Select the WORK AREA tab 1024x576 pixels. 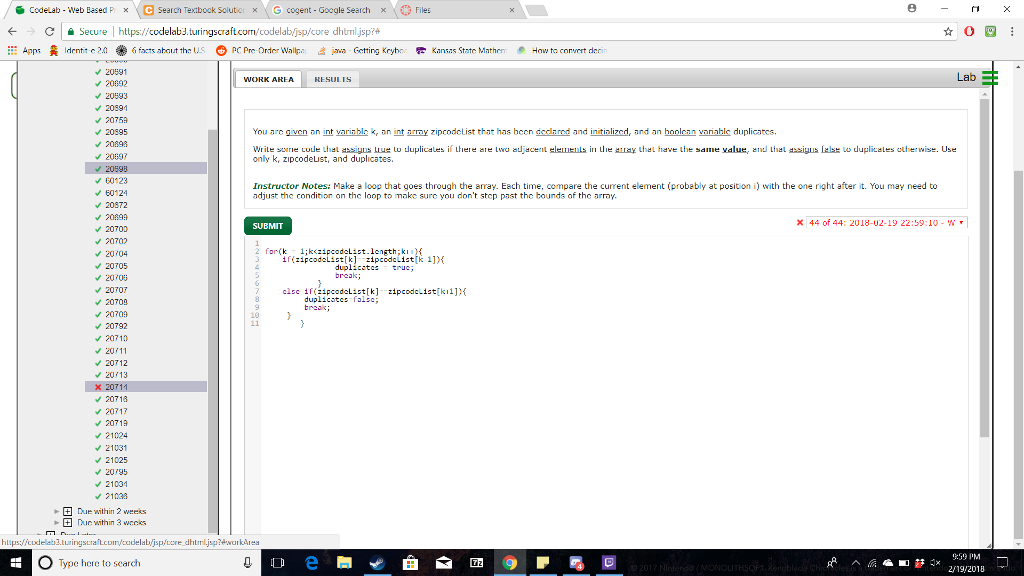click(268, 78)
